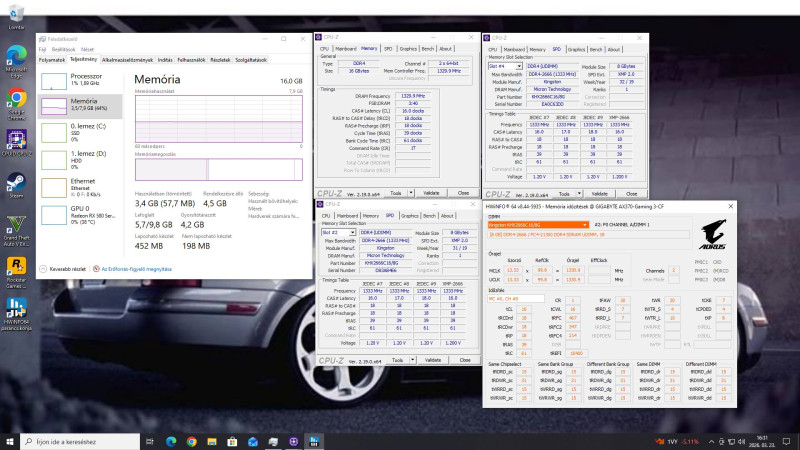Open the Nézet menu in Task Manager

(87, 49)
